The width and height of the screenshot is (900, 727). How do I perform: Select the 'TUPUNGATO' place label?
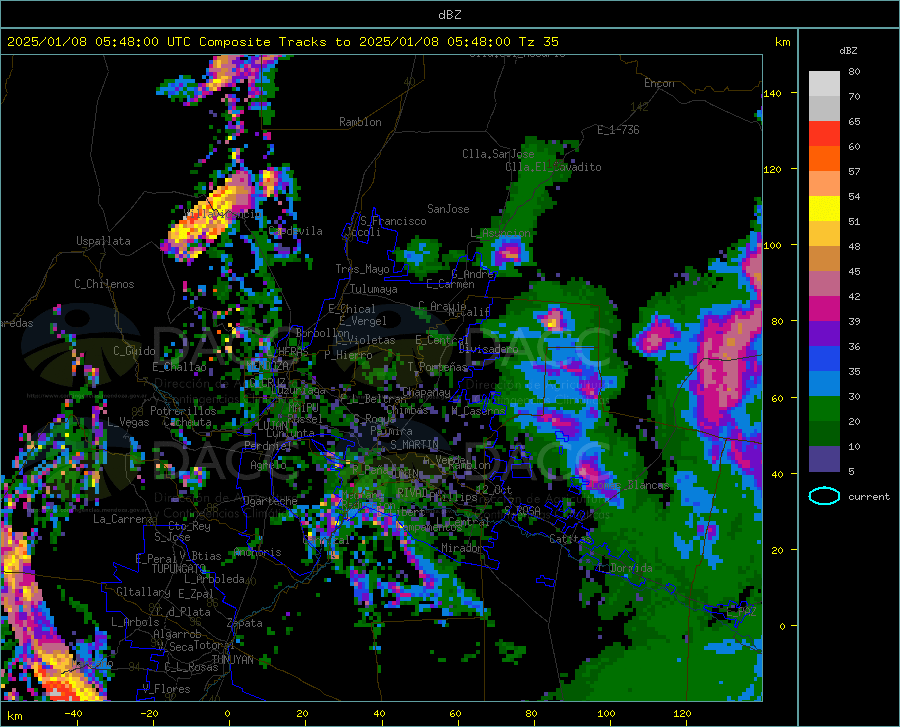pyautogui.click(x=179, y=569)
